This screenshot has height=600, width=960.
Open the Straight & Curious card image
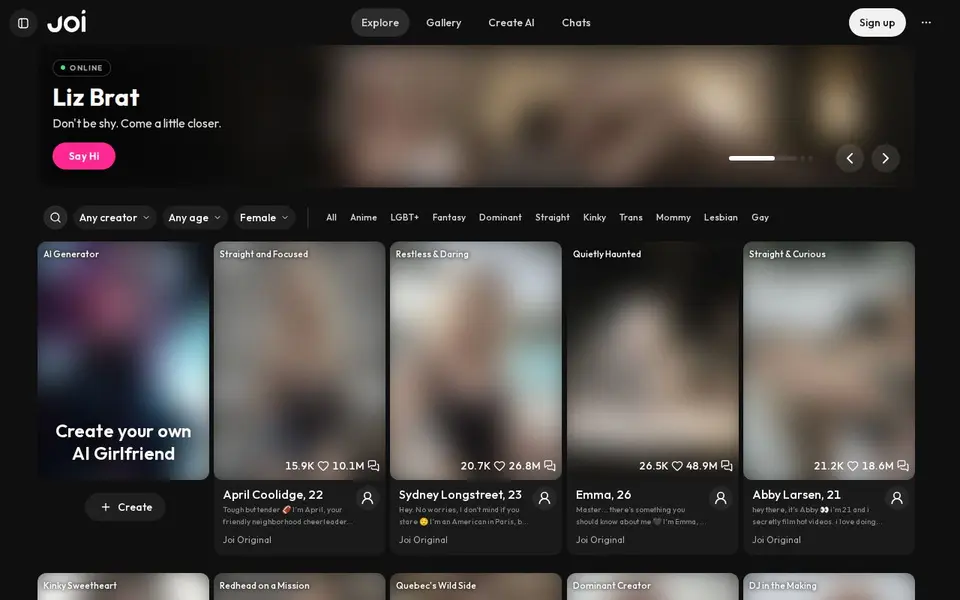(x=829, y=361)
